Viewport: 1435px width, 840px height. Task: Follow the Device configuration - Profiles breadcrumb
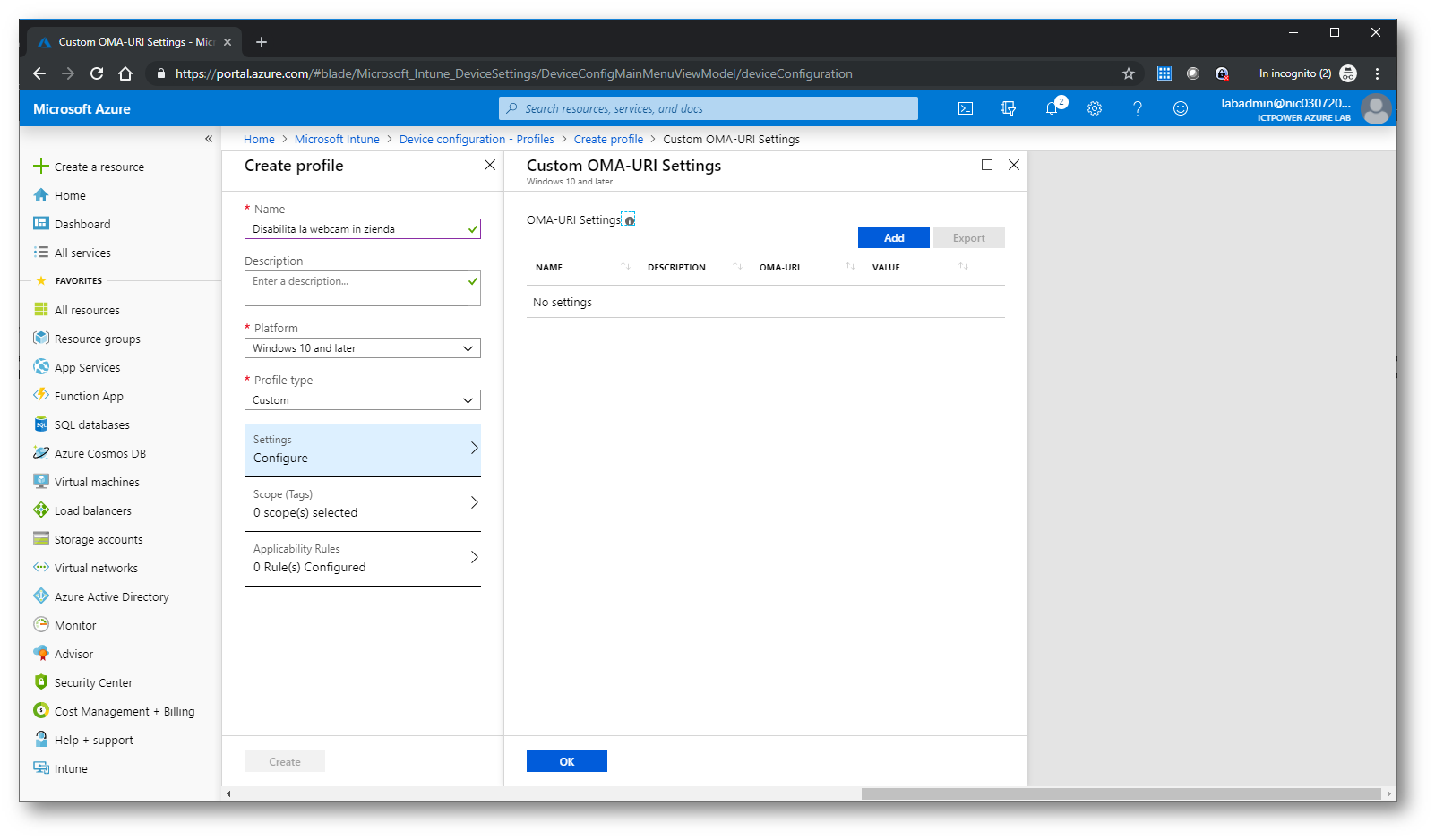point(477,139)
